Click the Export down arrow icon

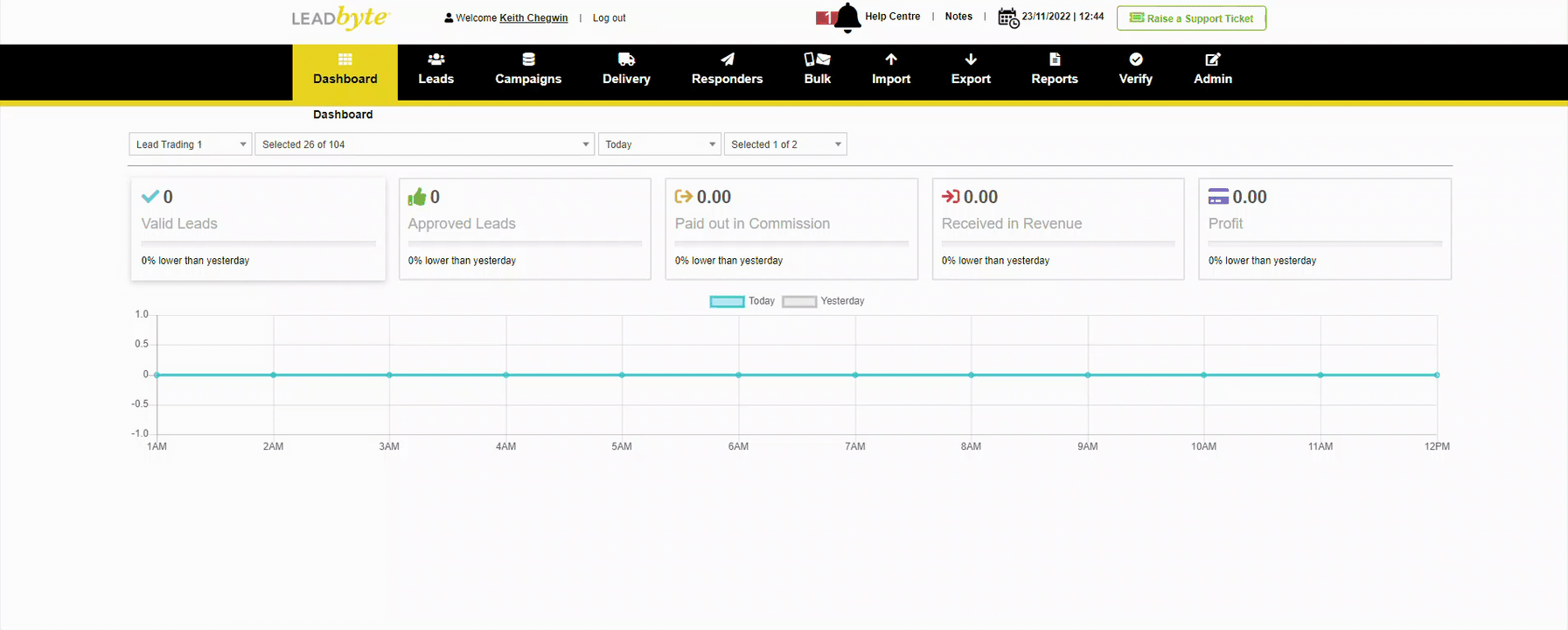[x=971, y=59]
